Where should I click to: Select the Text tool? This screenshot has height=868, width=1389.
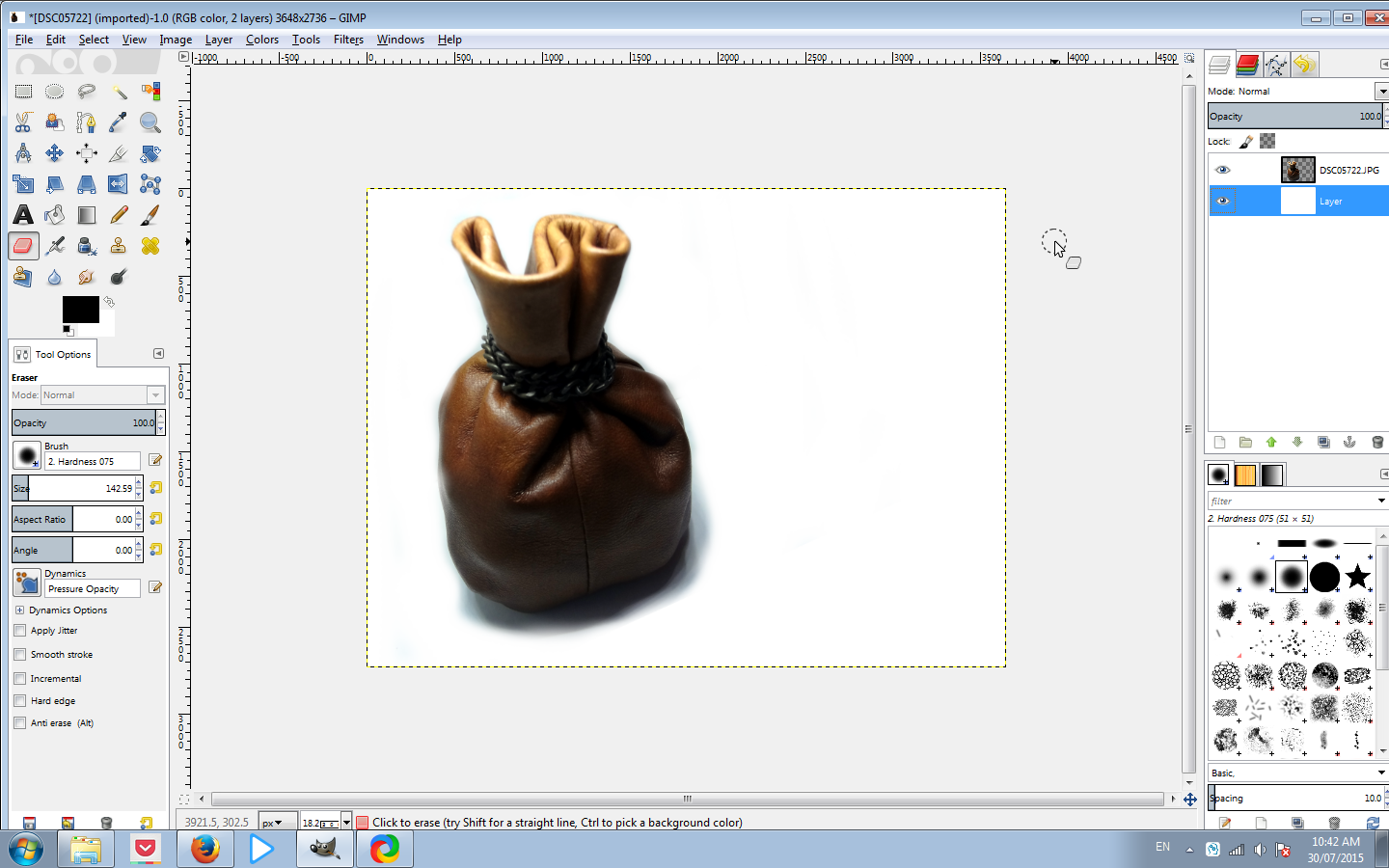click(x=23, y=215)
